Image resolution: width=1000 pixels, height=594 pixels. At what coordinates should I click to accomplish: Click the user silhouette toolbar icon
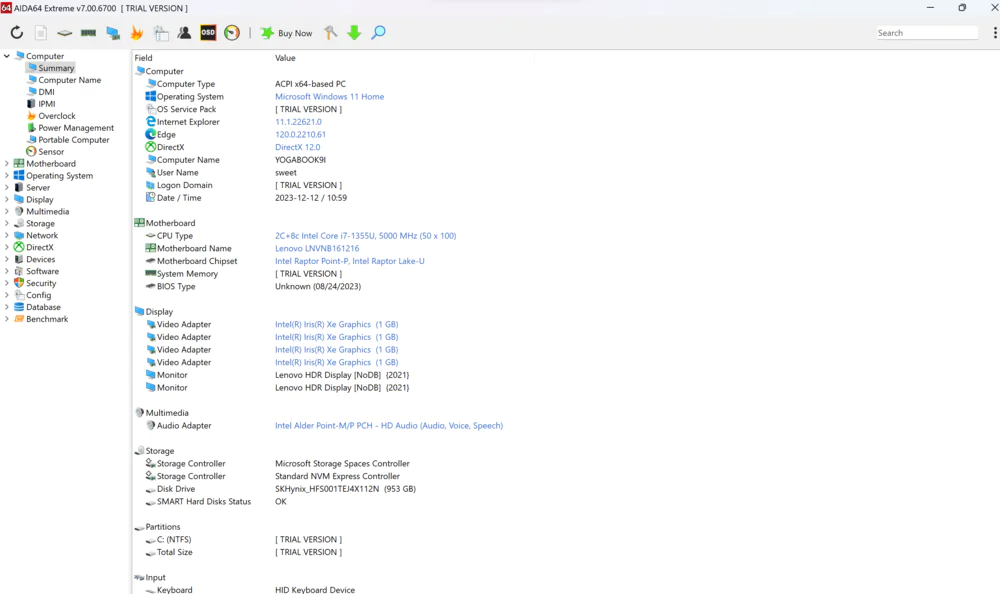tap(184, 33)
